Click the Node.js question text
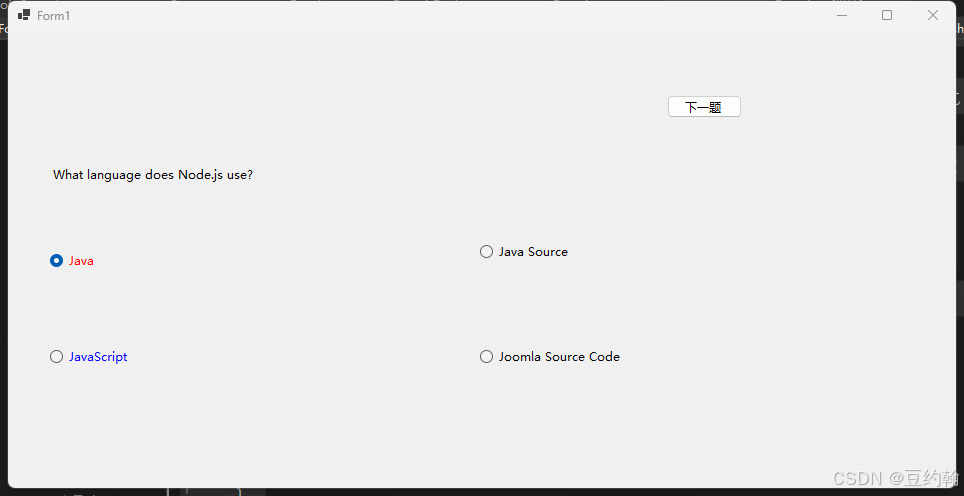Viewport: 964px width, 496px height. point(153,175)
